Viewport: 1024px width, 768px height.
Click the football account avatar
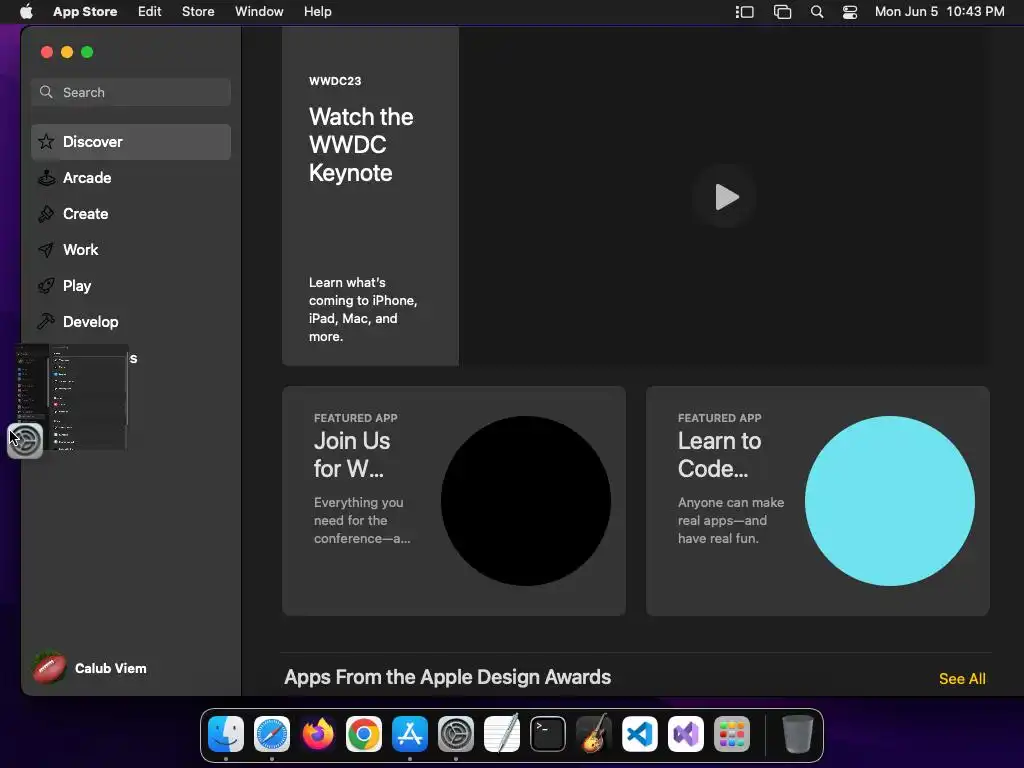[x=50, y=668]
